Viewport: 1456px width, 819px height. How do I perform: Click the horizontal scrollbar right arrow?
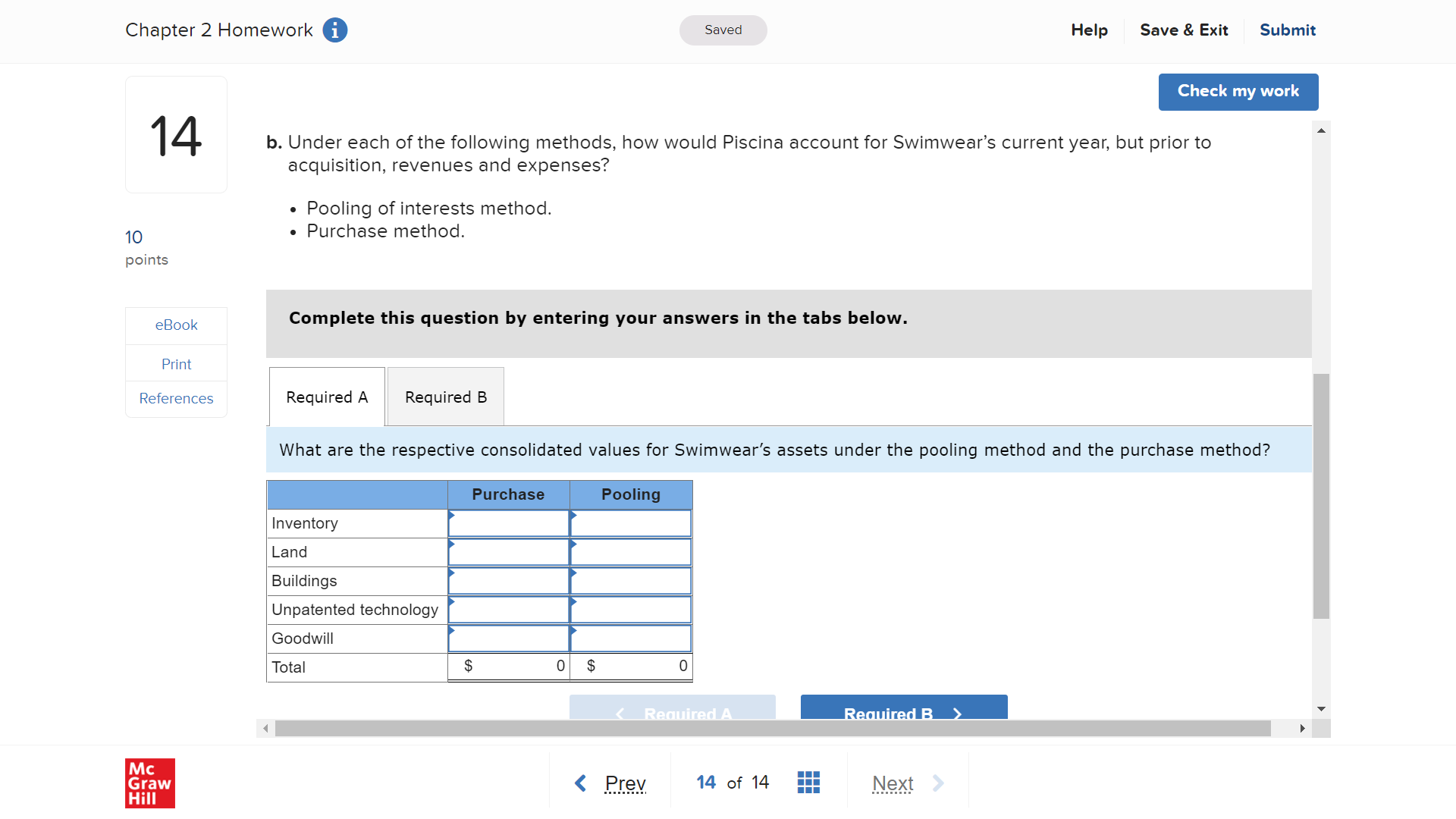click(x=1303, y=729)
